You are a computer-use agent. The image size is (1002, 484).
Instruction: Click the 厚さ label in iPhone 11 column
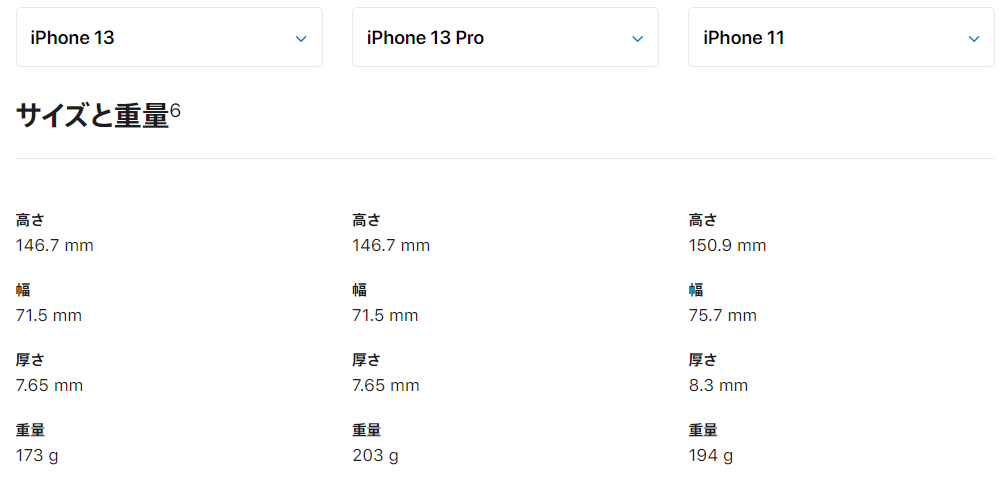703,361
